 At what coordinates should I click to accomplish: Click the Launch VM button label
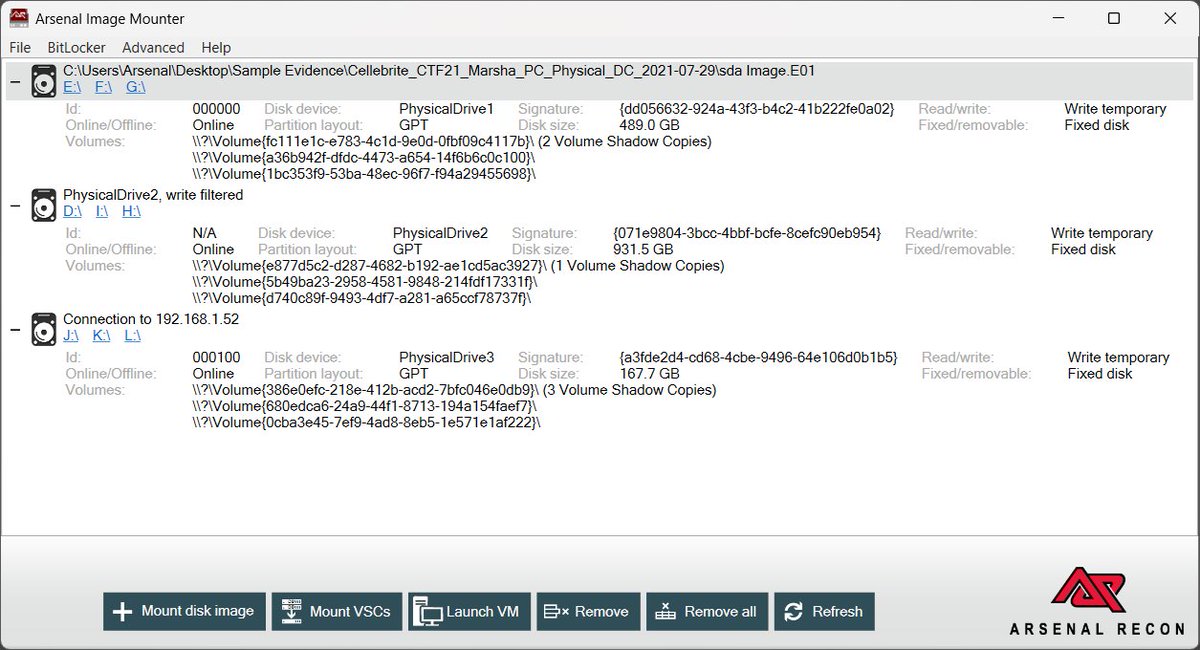coord(483,611)
